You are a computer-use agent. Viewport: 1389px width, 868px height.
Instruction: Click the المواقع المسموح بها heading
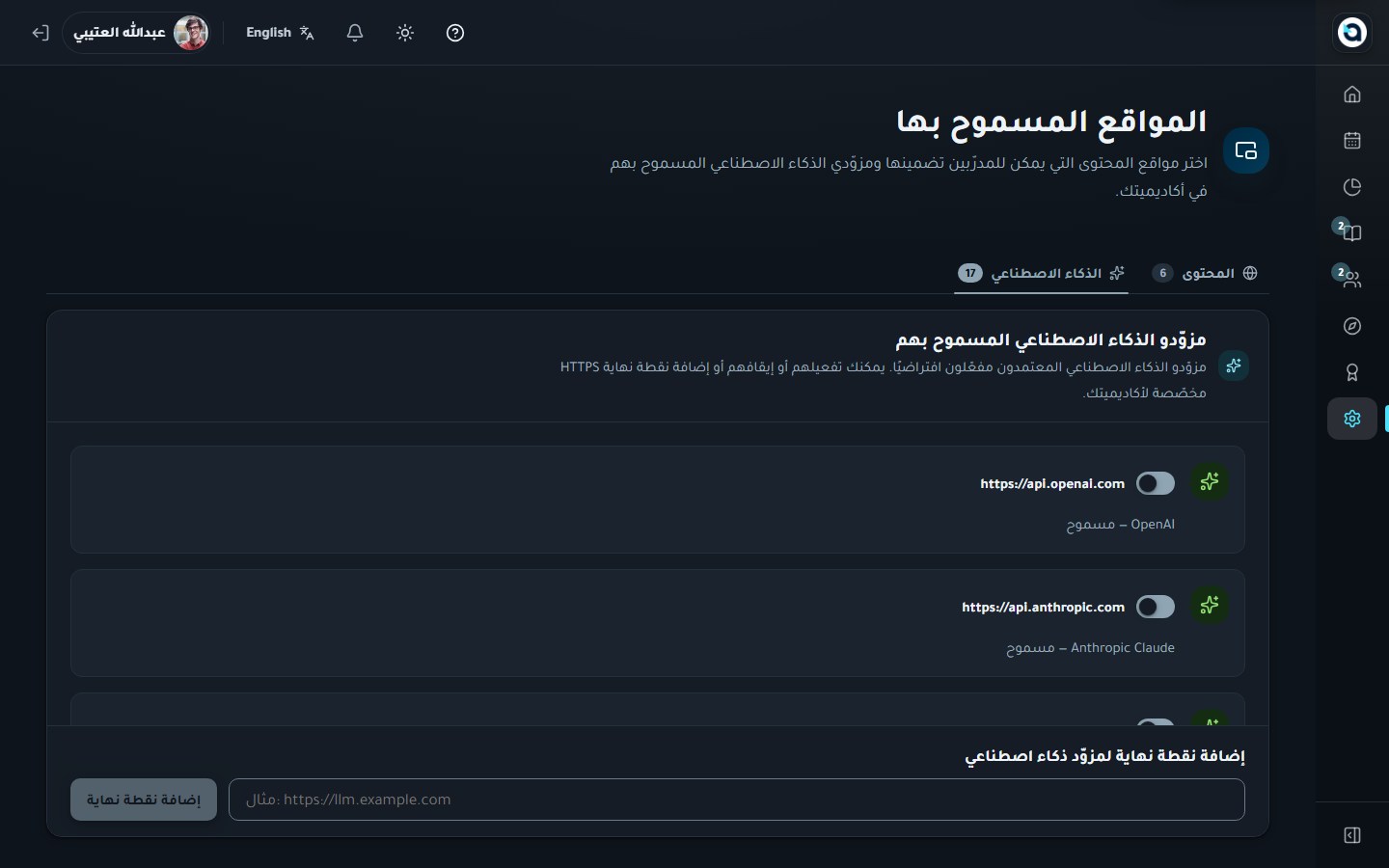click(1051, 122)
